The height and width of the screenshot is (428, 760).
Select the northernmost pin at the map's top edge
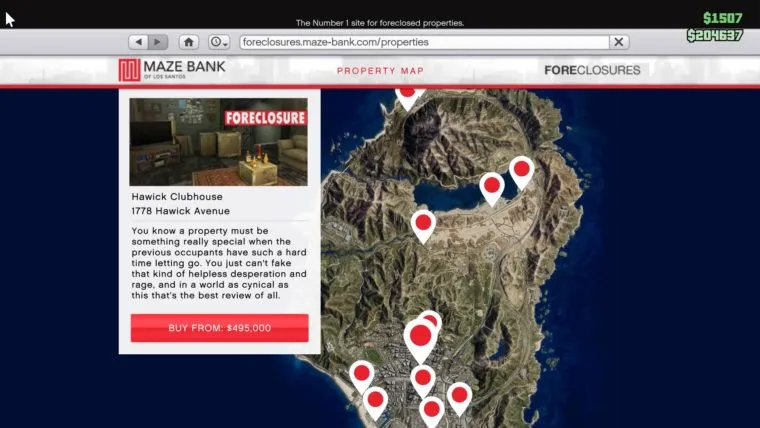407,93
